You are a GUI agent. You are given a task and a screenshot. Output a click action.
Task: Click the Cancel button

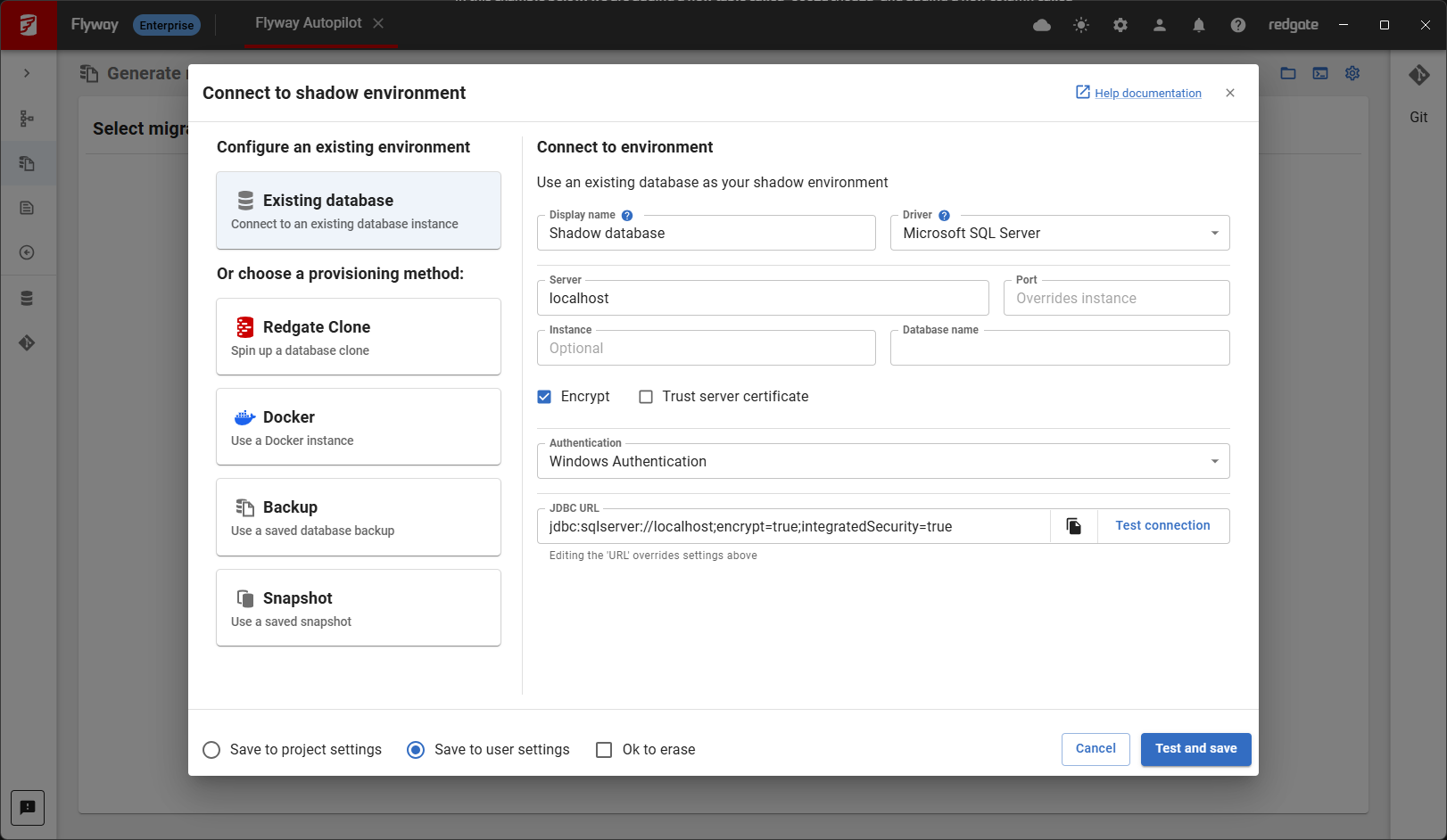(1096, 749)
